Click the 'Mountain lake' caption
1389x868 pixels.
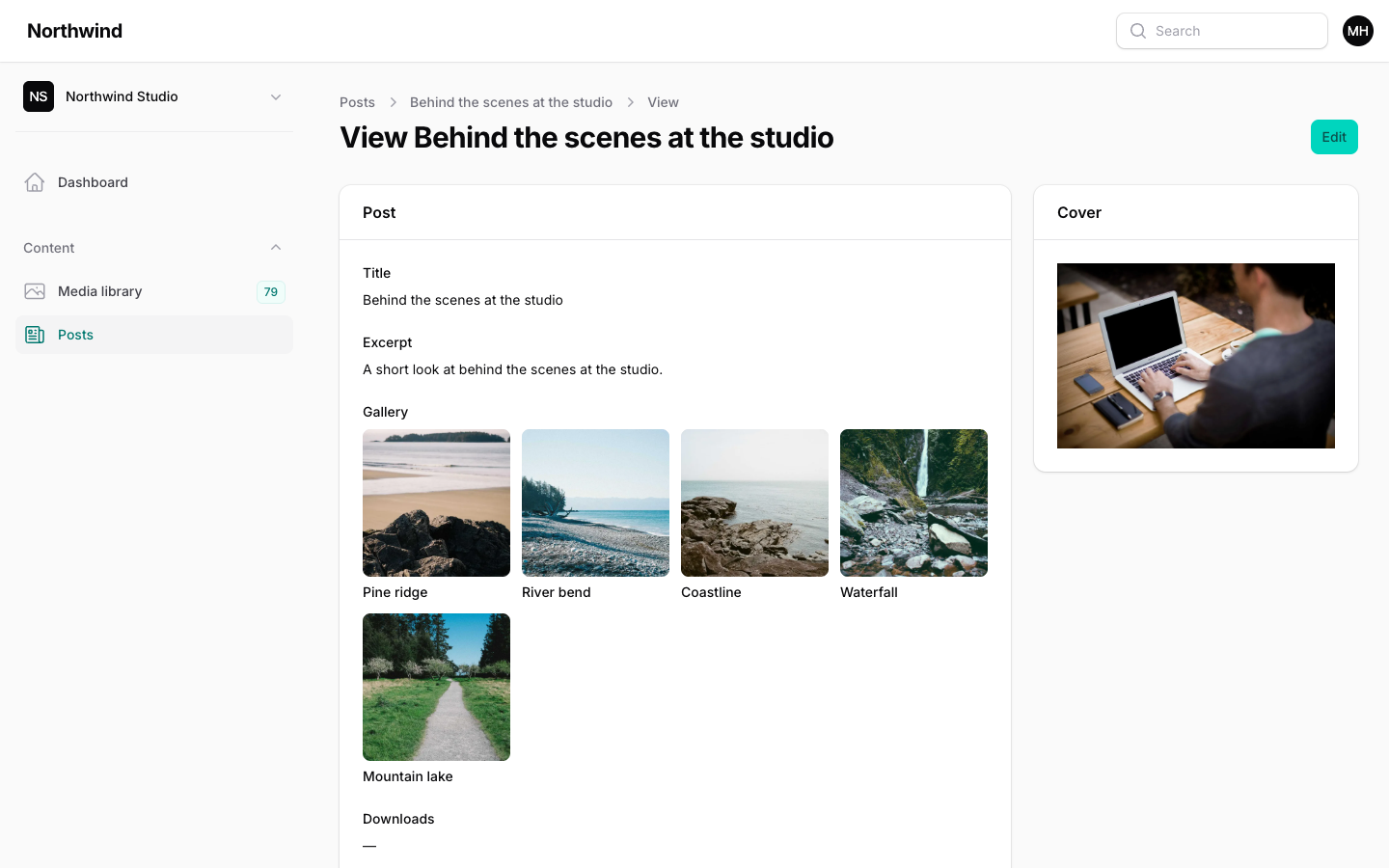pyautogui.click(x=407, y=776)
